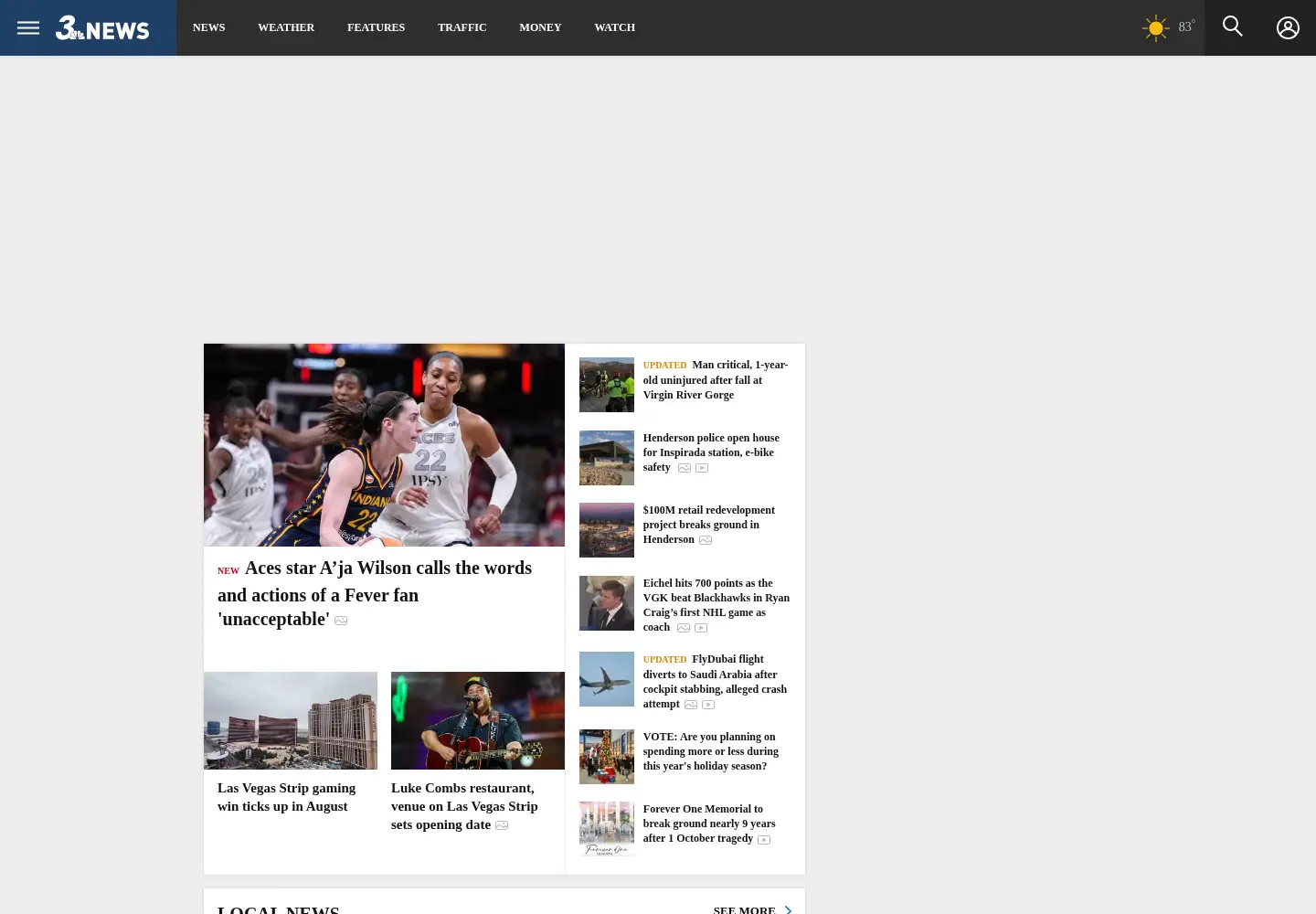The height and width of the screenshot is (914, 1316).
Task: Click the Henderson redevelopment aerial thumbnail
Action: (x=607, y=530)
